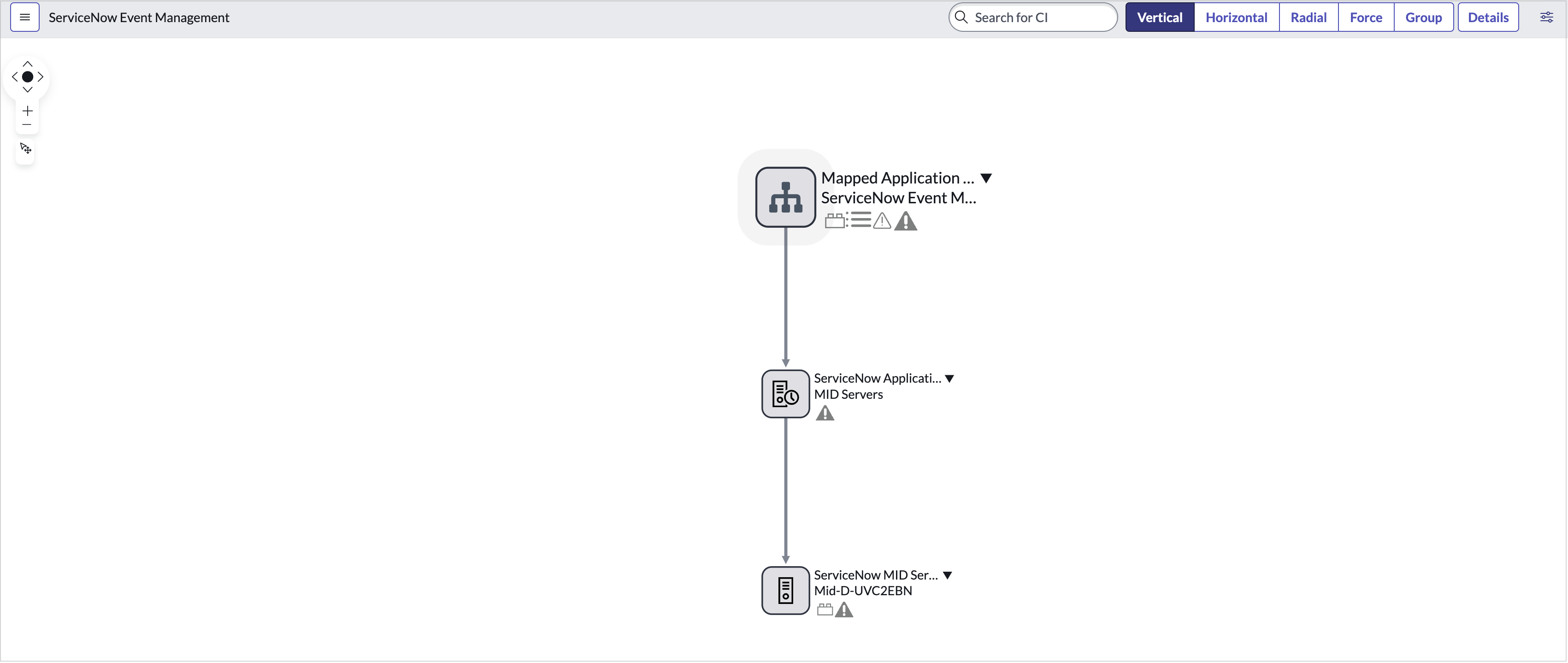1568x663 pixels.
Task: Switch to the Vertical layout tab
Action: tap(1160, 17)
